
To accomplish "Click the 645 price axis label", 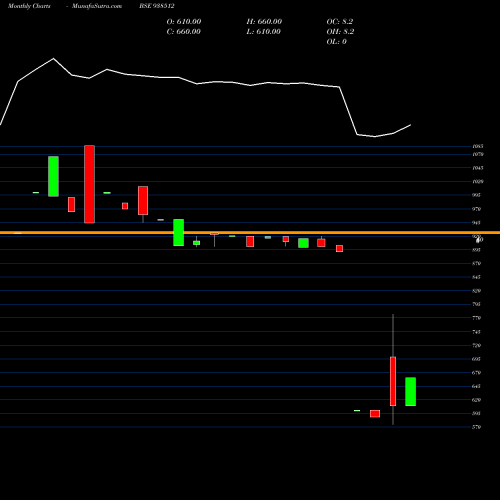I will 476,386.
